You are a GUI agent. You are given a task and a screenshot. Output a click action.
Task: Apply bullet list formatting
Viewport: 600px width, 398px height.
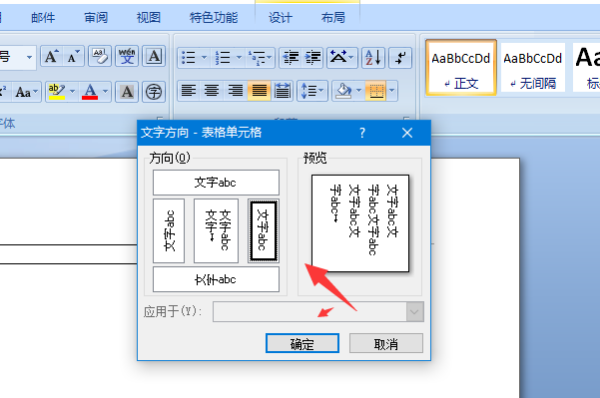[x=188, y=58]
